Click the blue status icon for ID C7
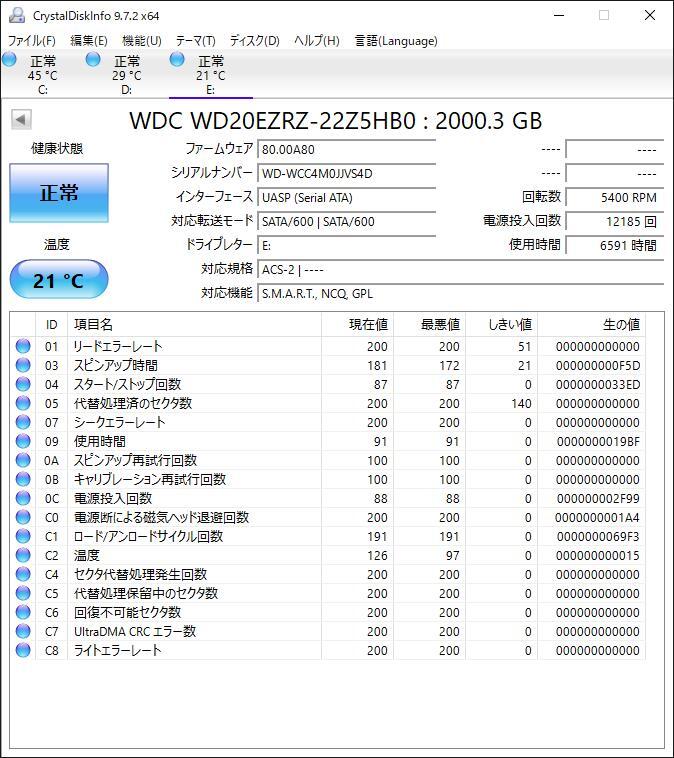The height and width of the screenshot is (758, 674). click(23, 631)
